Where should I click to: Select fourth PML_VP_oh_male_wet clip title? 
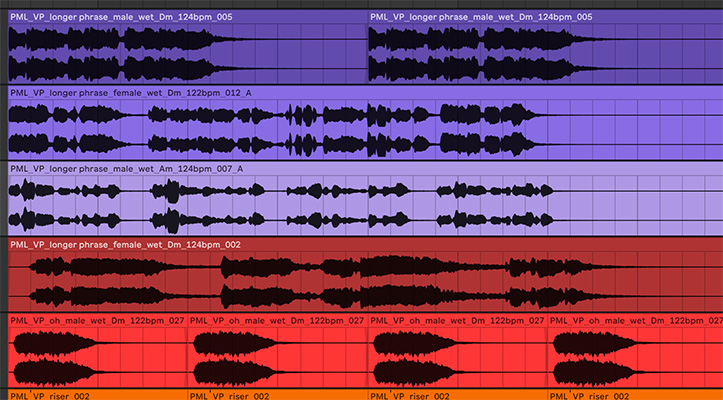click(634, 321)
